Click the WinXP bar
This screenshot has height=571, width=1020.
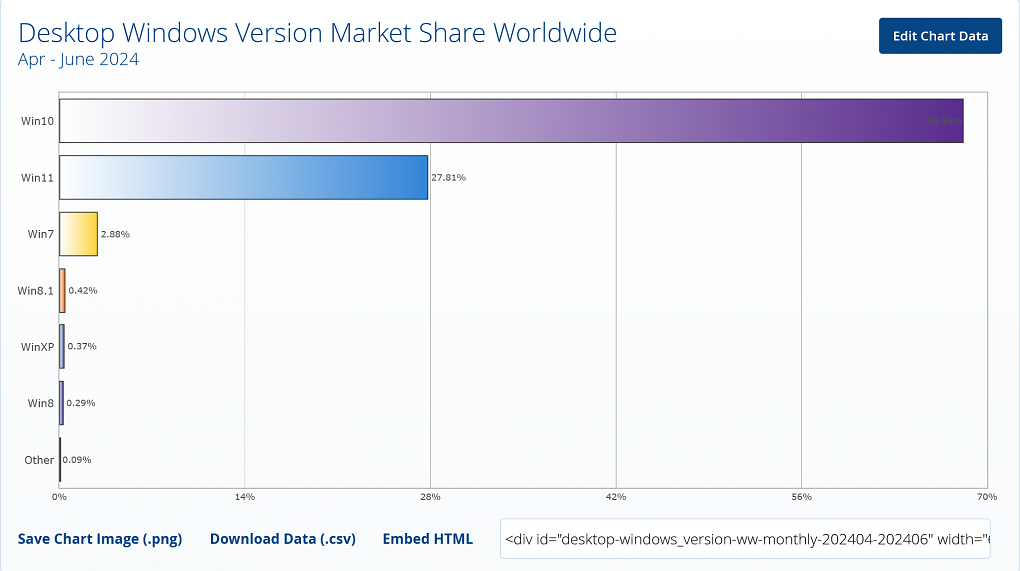[x=62, y=347]
